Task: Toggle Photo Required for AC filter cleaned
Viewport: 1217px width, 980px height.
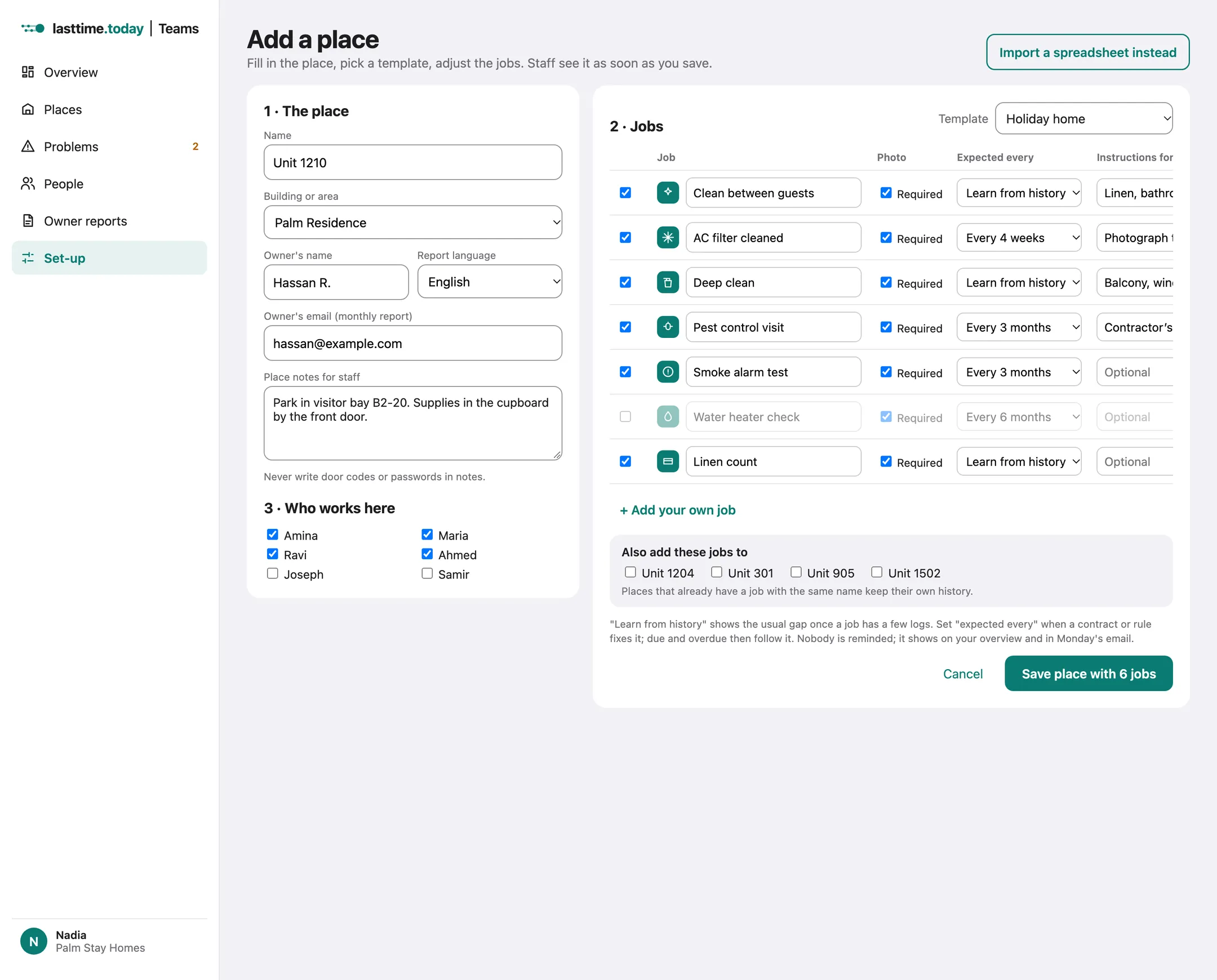Action: (x=886, y=238)
